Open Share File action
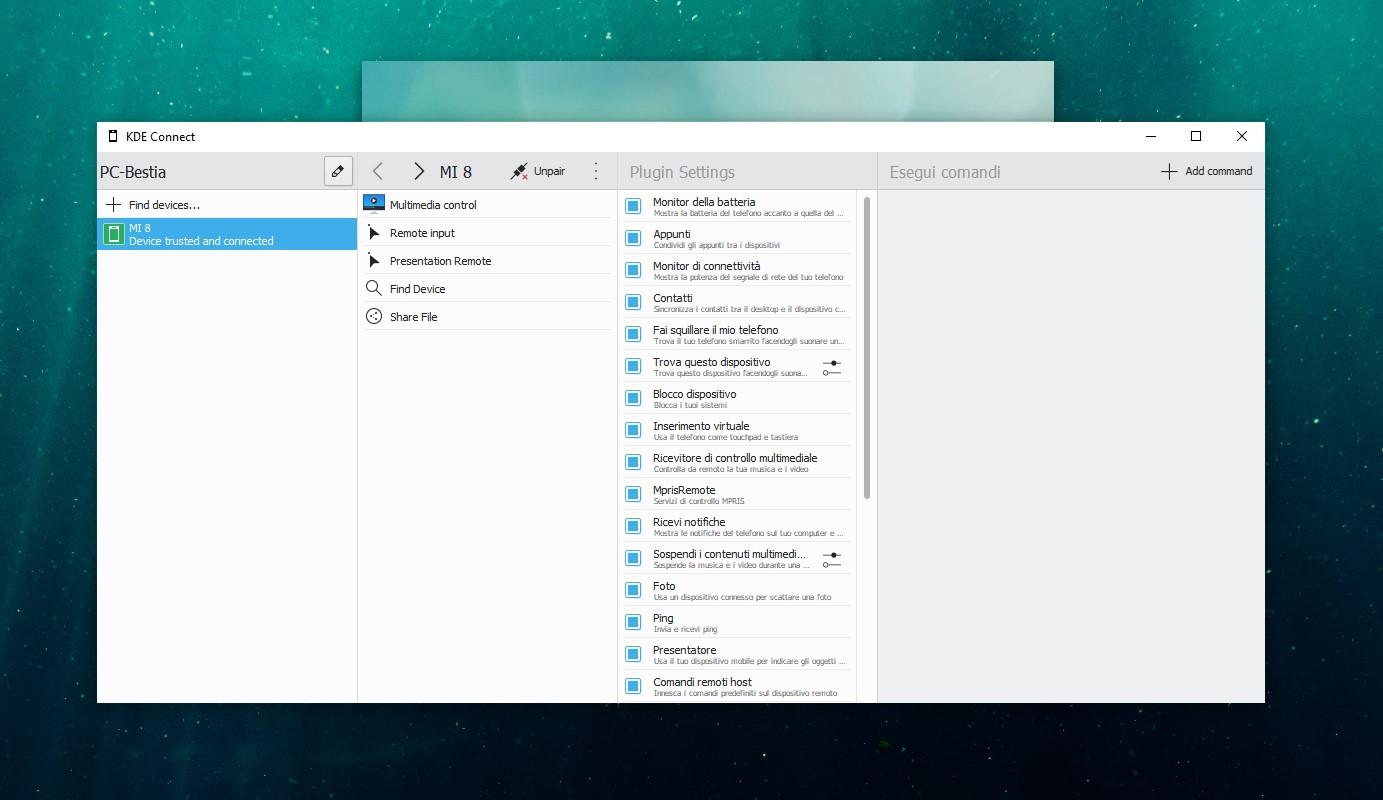The width and height of the screenshot is (1383, 800). 486,316
